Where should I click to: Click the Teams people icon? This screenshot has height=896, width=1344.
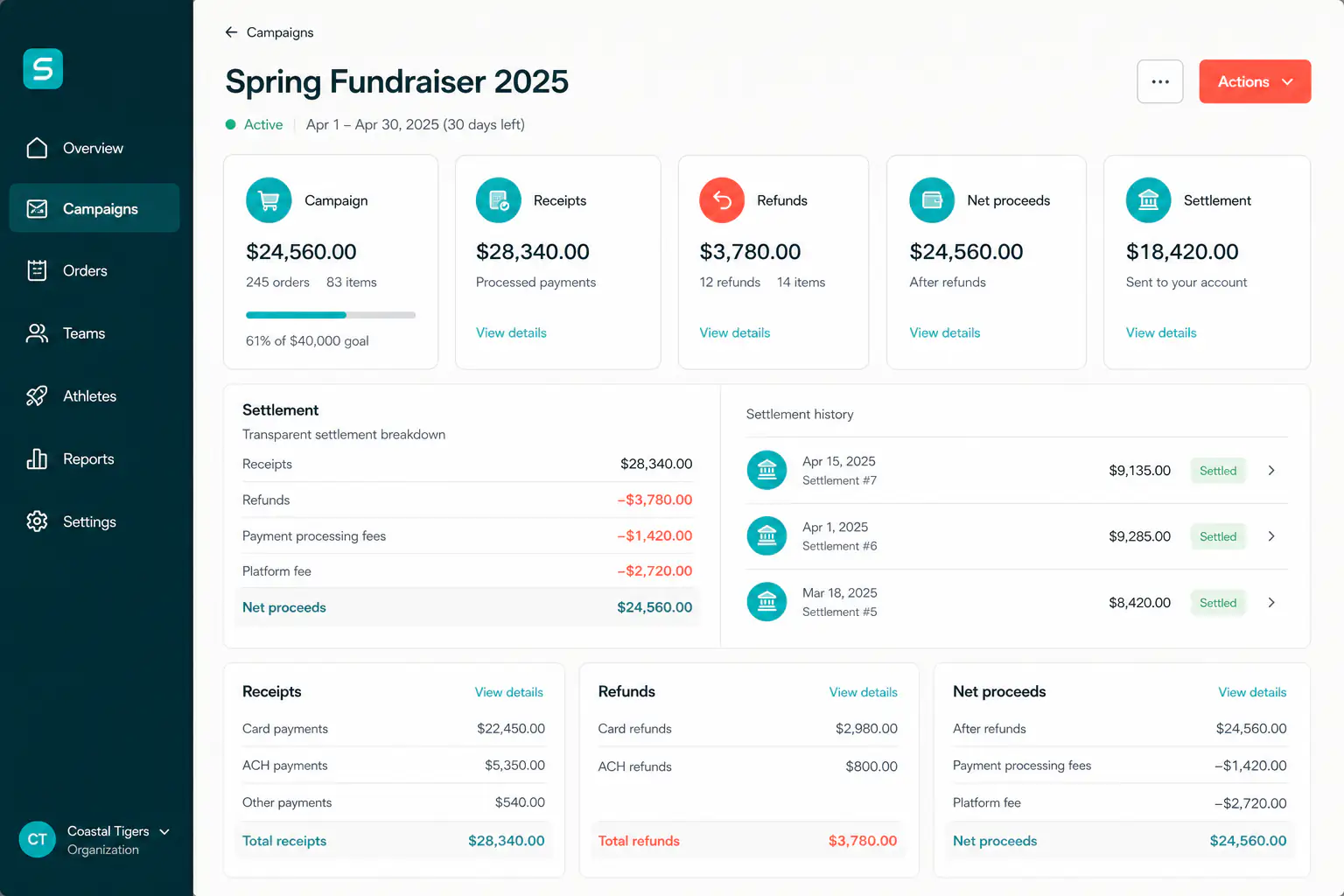pos(37,333)
